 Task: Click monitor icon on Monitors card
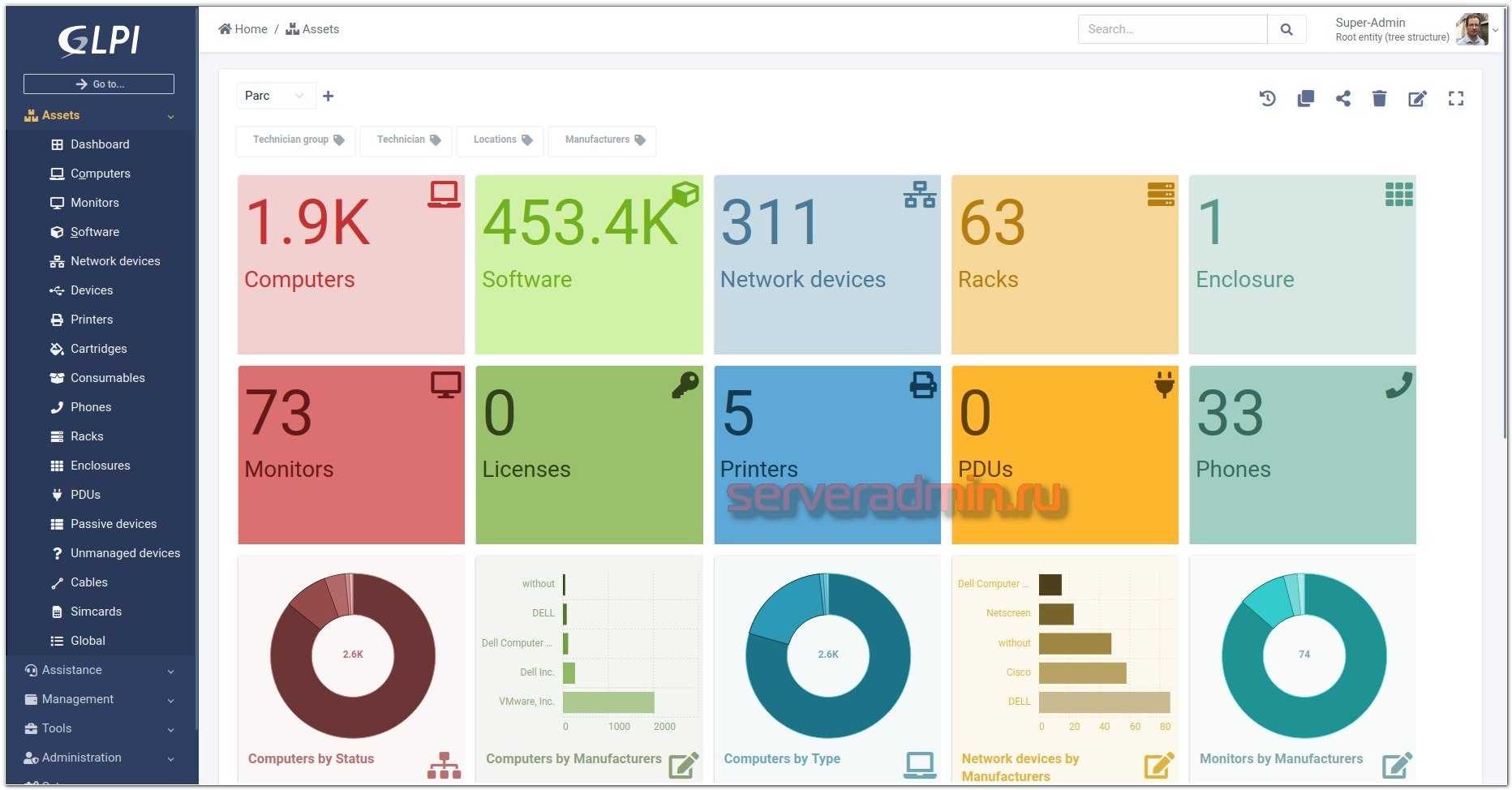click(445, 384)
